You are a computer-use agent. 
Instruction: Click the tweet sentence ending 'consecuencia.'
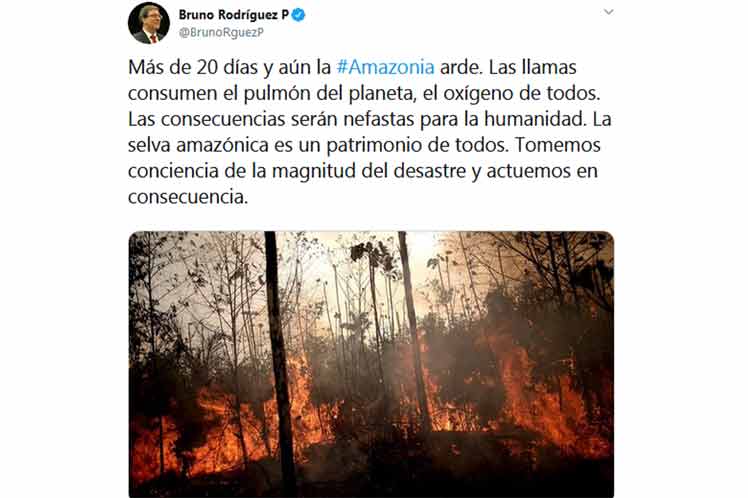pos(188,197)
